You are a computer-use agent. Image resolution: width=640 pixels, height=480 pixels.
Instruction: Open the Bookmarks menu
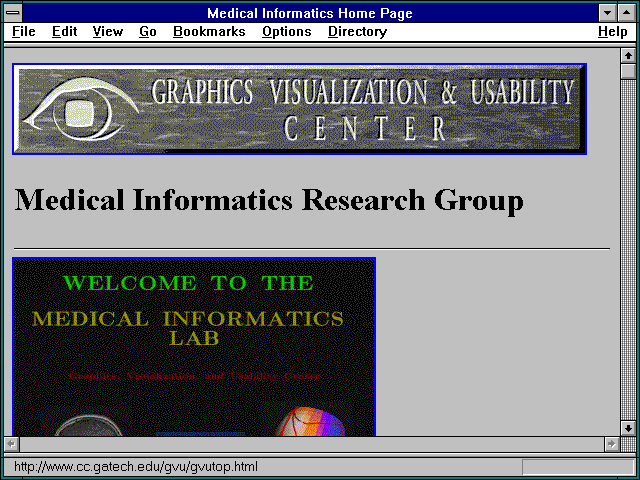(209, 32)
